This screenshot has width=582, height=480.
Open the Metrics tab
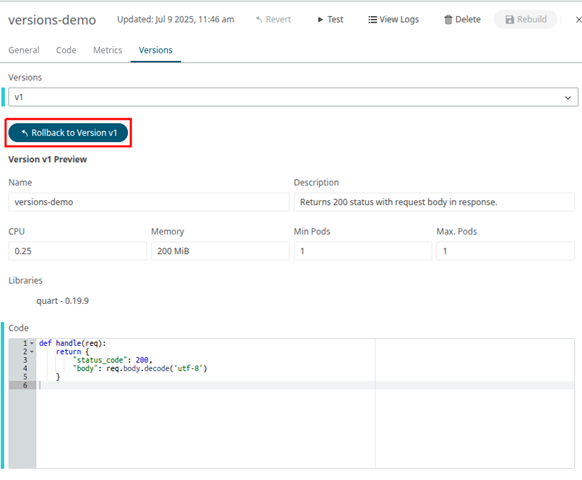(108, 50)
